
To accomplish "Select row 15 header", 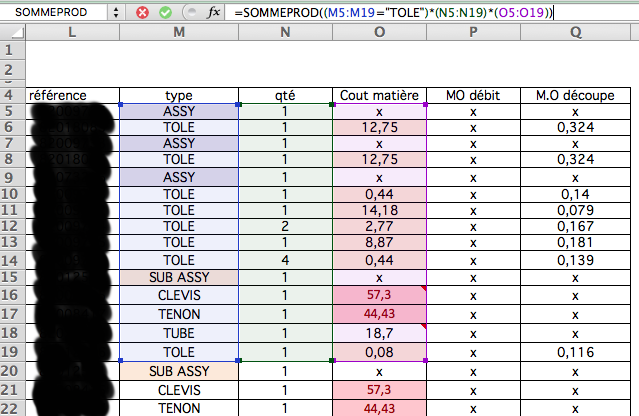I will coord(13,277).
